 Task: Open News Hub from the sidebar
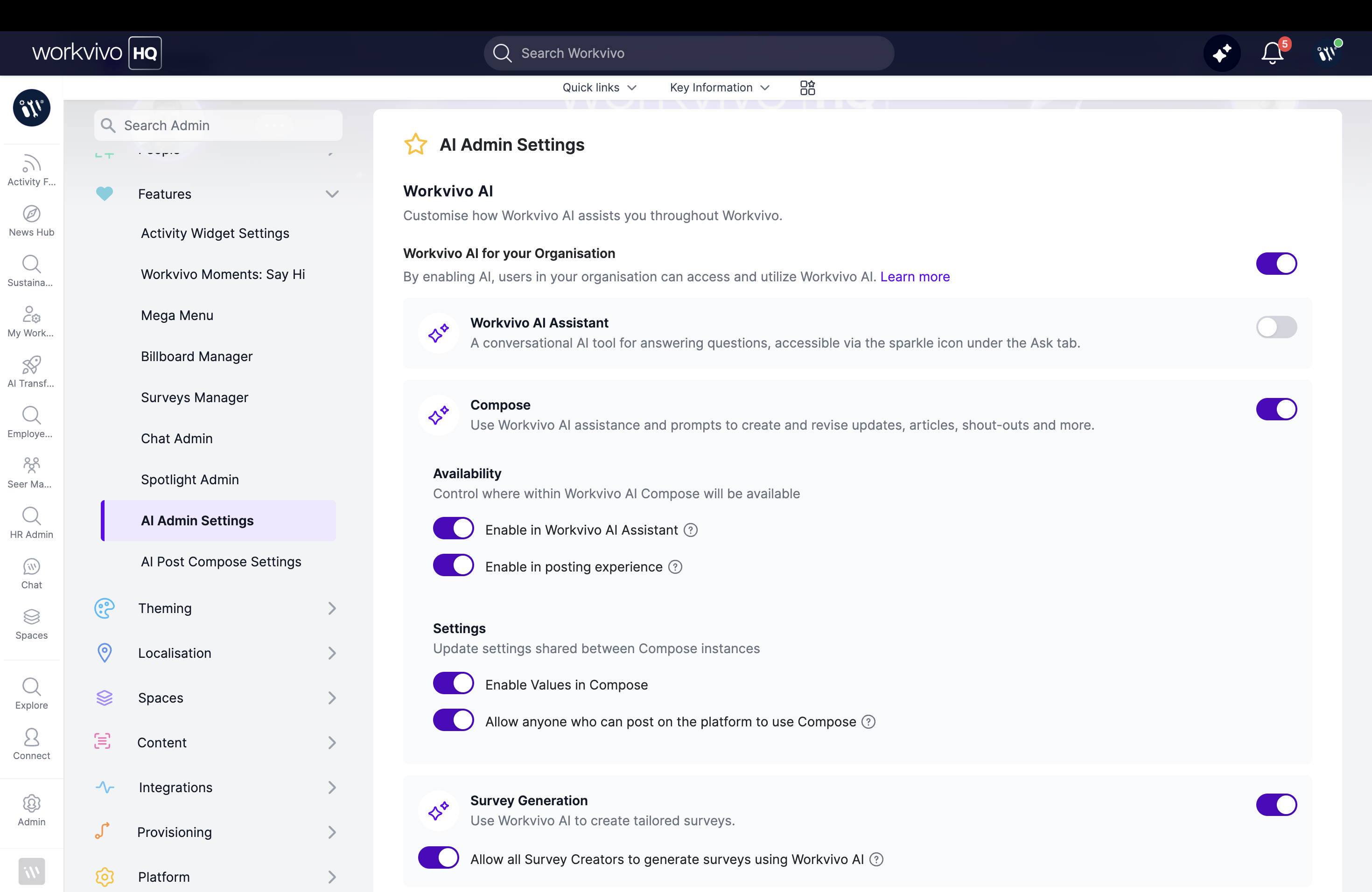(x=32, y=221)
